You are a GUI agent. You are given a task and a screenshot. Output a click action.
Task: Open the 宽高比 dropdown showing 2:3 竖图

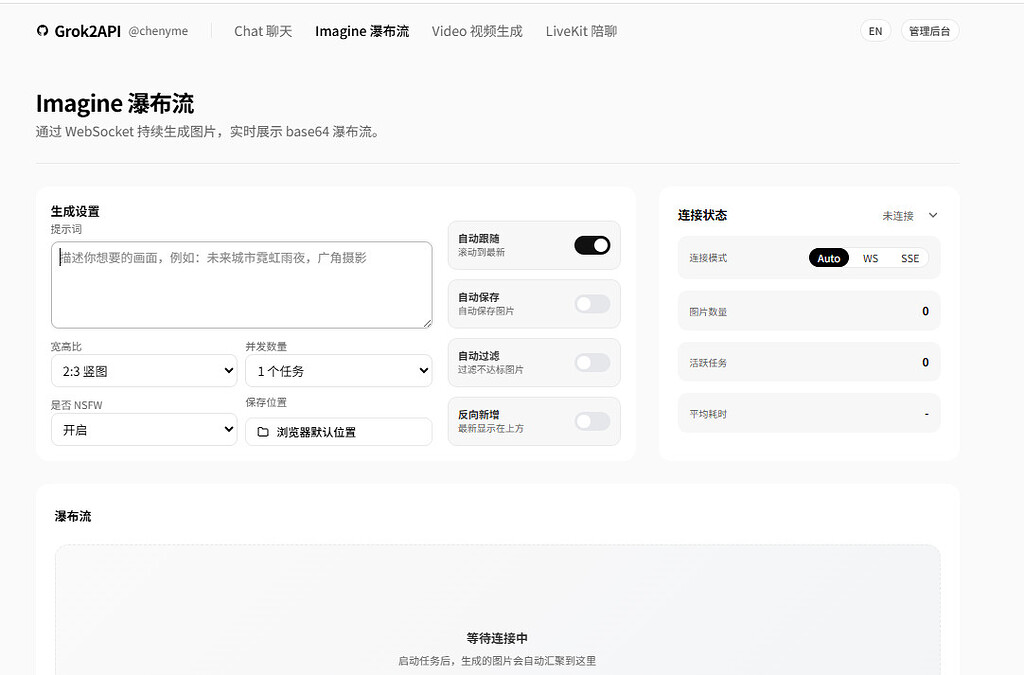(x=144, y=371)
